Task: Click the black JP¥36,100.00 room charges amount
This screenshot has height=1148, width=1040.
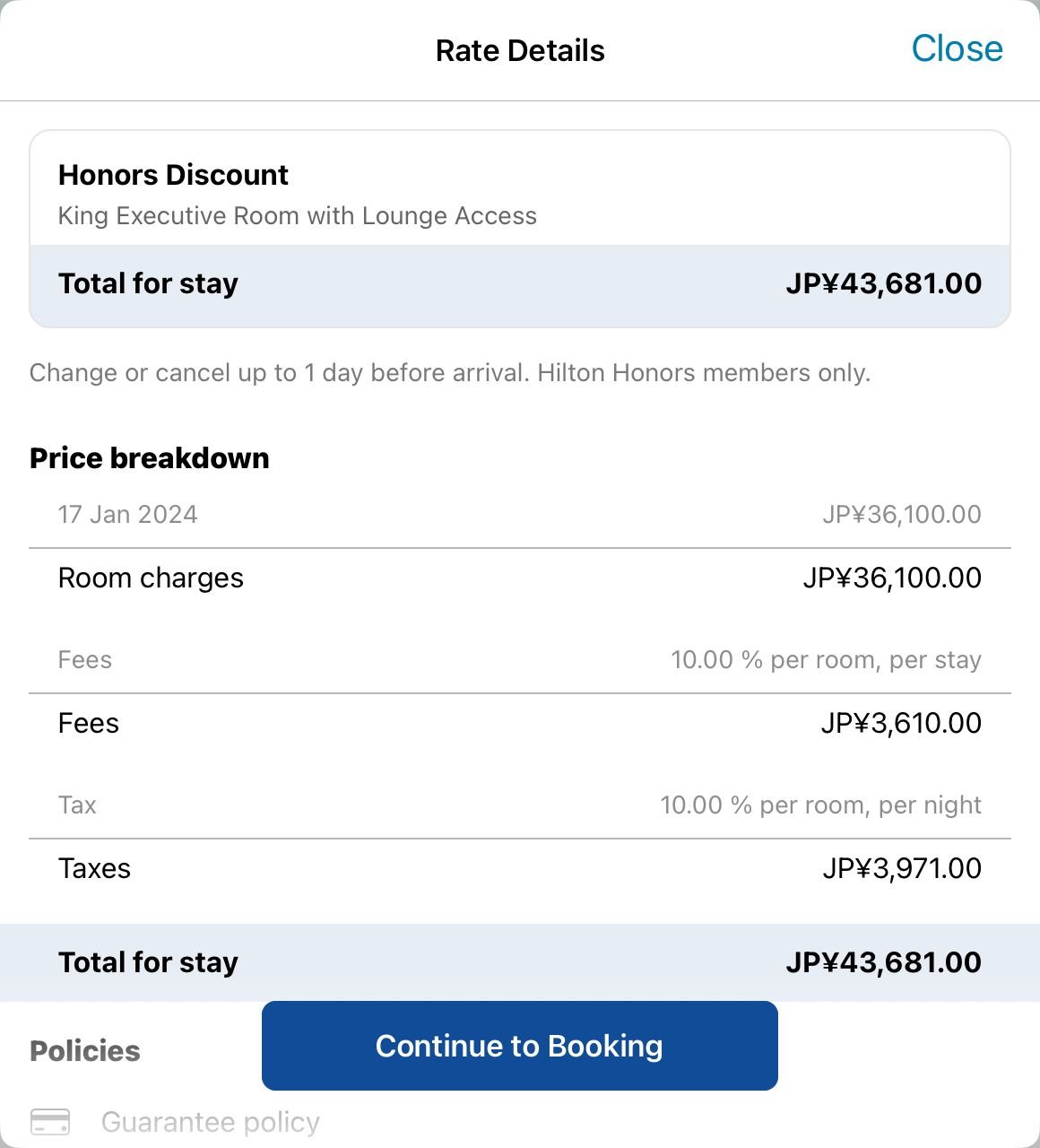Action: click(x=892, y=578)
